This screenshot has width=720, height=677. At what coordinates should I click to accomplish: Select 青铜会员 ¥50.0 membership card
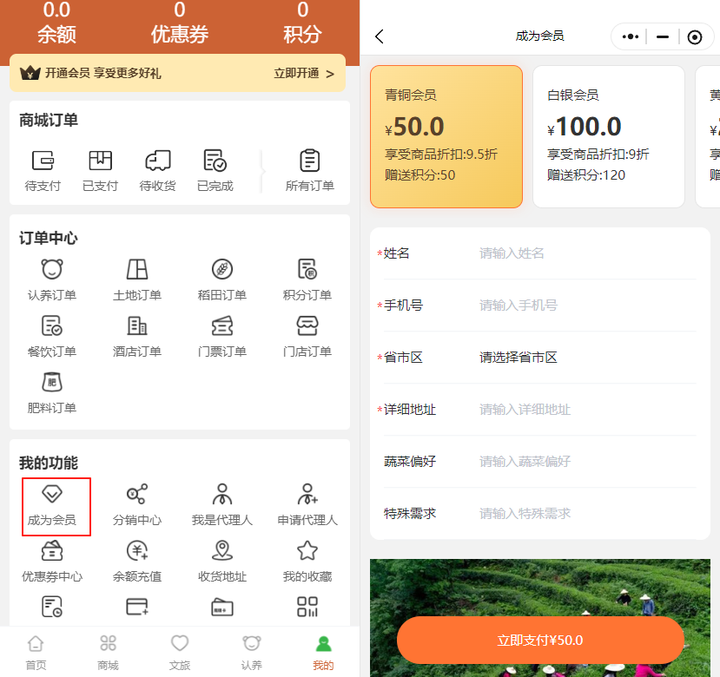pos(446,136)
